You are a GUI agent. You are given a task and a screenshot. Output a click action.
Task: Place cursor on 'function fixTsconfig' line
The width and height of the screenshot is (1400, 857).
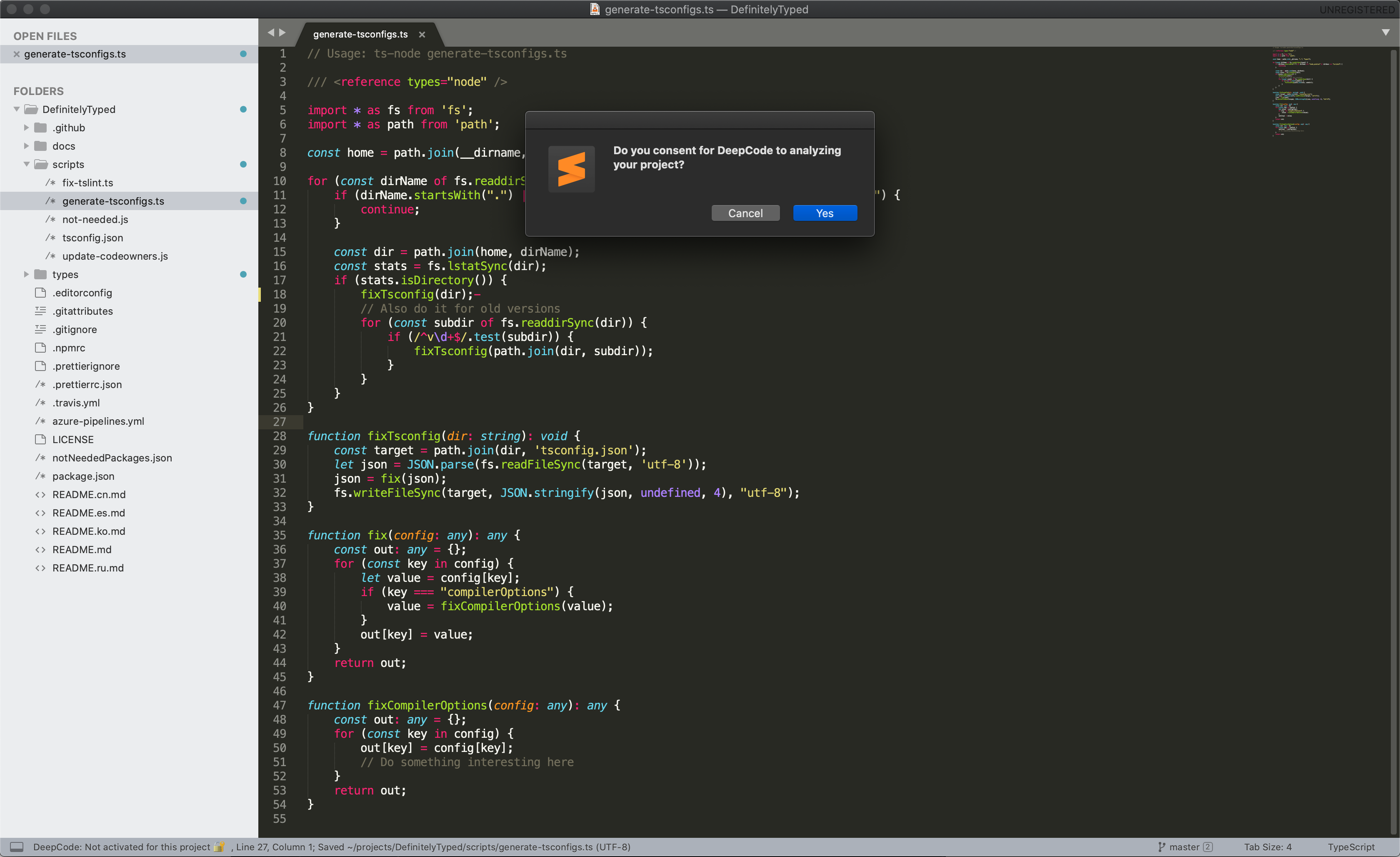tap(444, 436)
